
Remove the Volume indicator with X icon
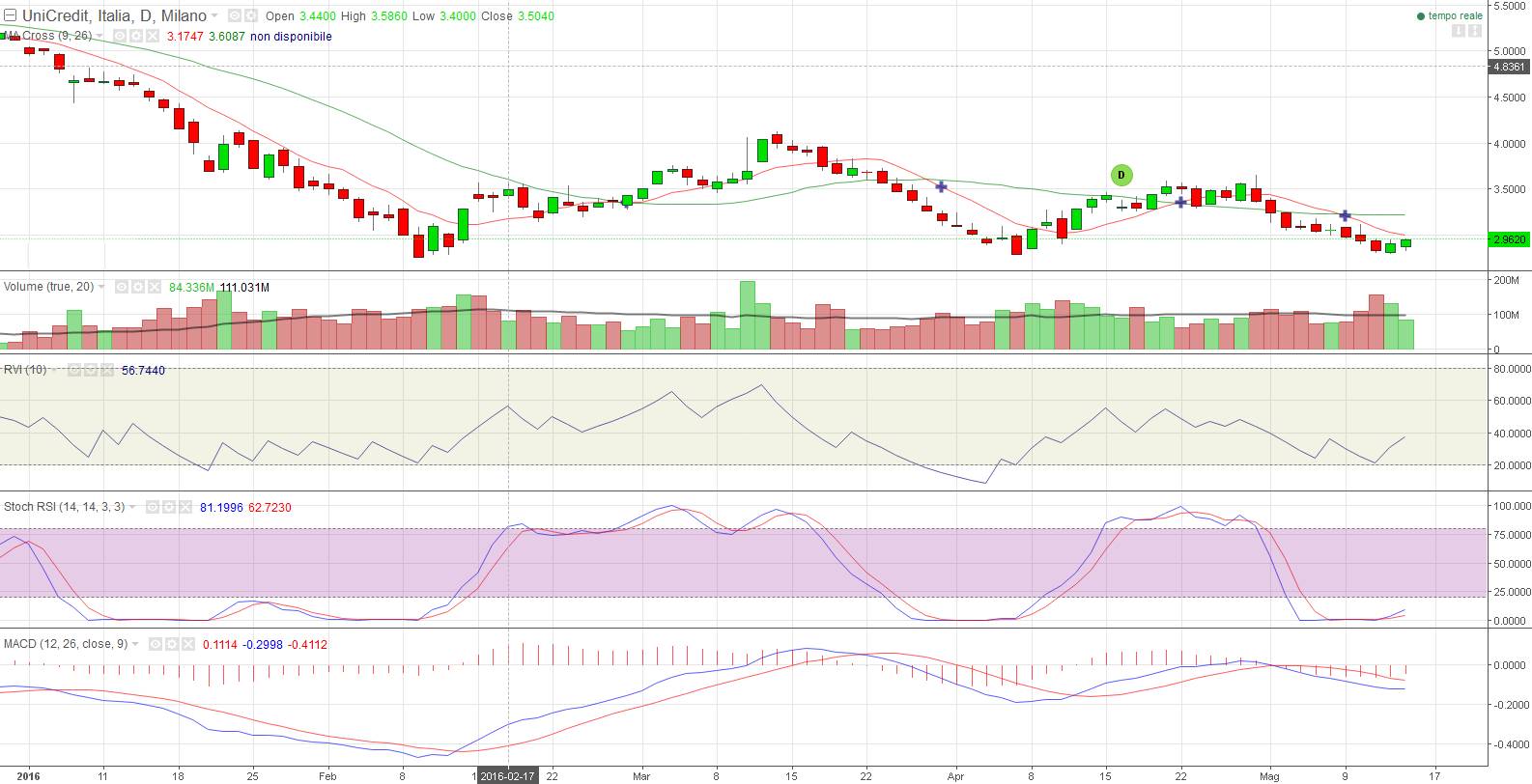[155, 287]
